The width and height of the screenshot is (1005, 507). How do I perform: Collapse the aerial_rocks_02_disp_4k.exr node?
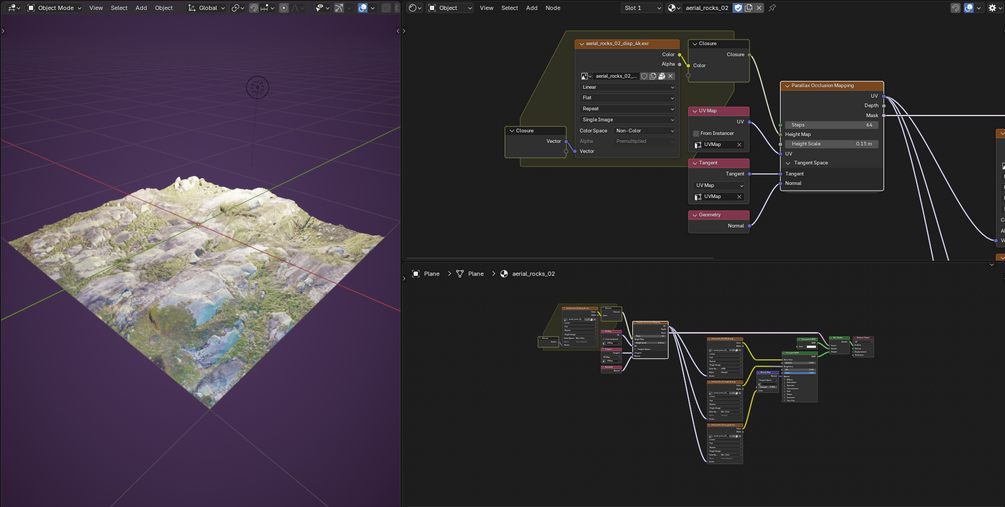[581, 44]
